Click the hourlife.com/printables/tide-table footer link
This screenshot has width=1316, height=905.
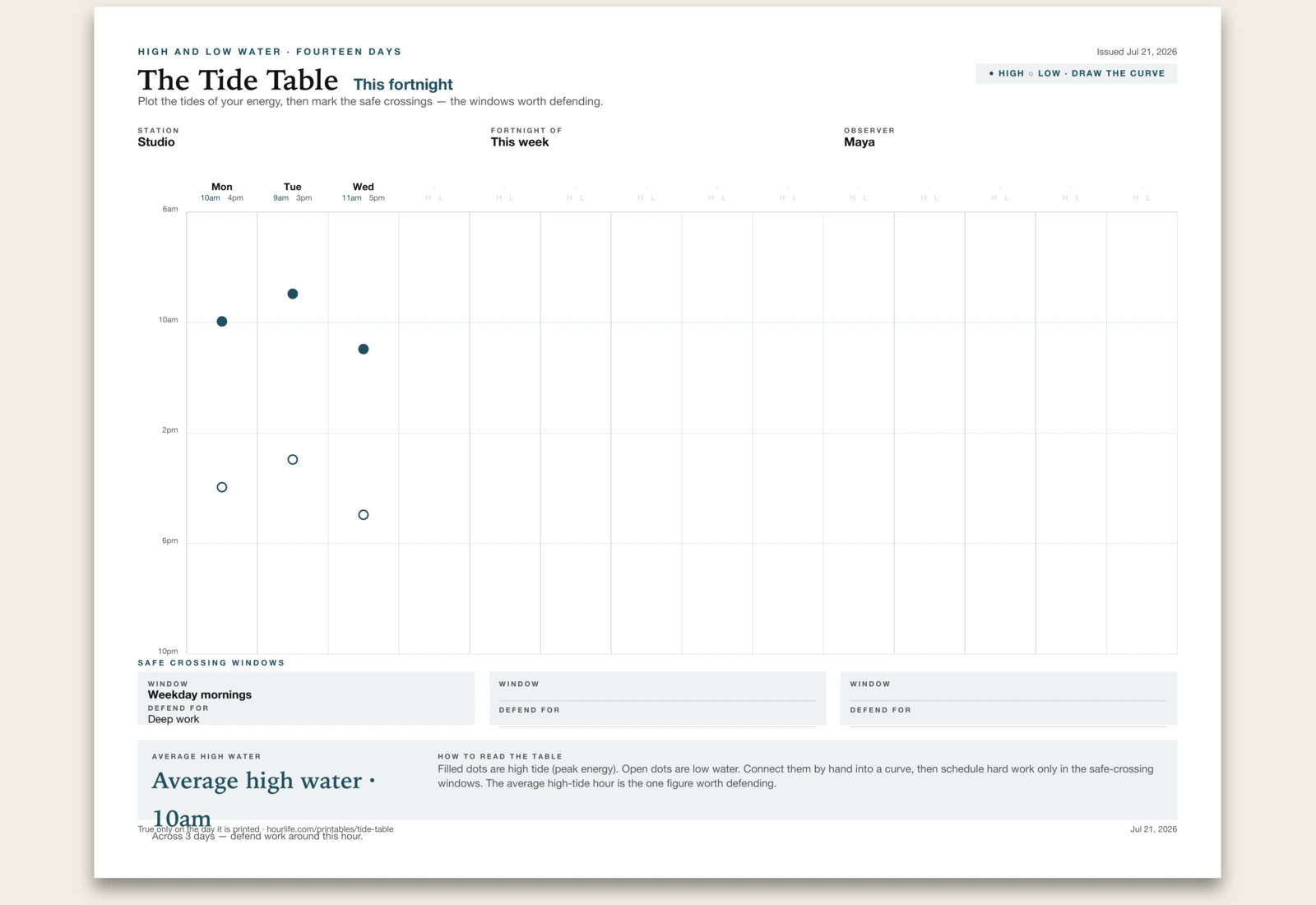coord(330,829)
